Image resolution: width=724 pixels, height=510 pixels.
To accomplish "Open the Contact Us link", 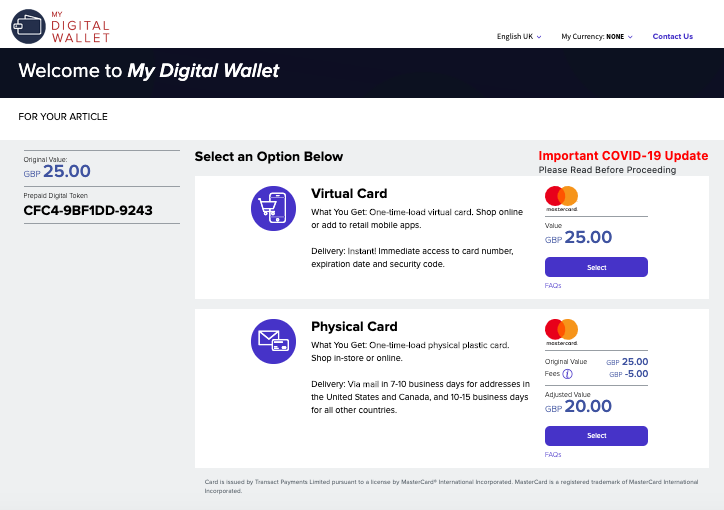I will pos(672,36).
